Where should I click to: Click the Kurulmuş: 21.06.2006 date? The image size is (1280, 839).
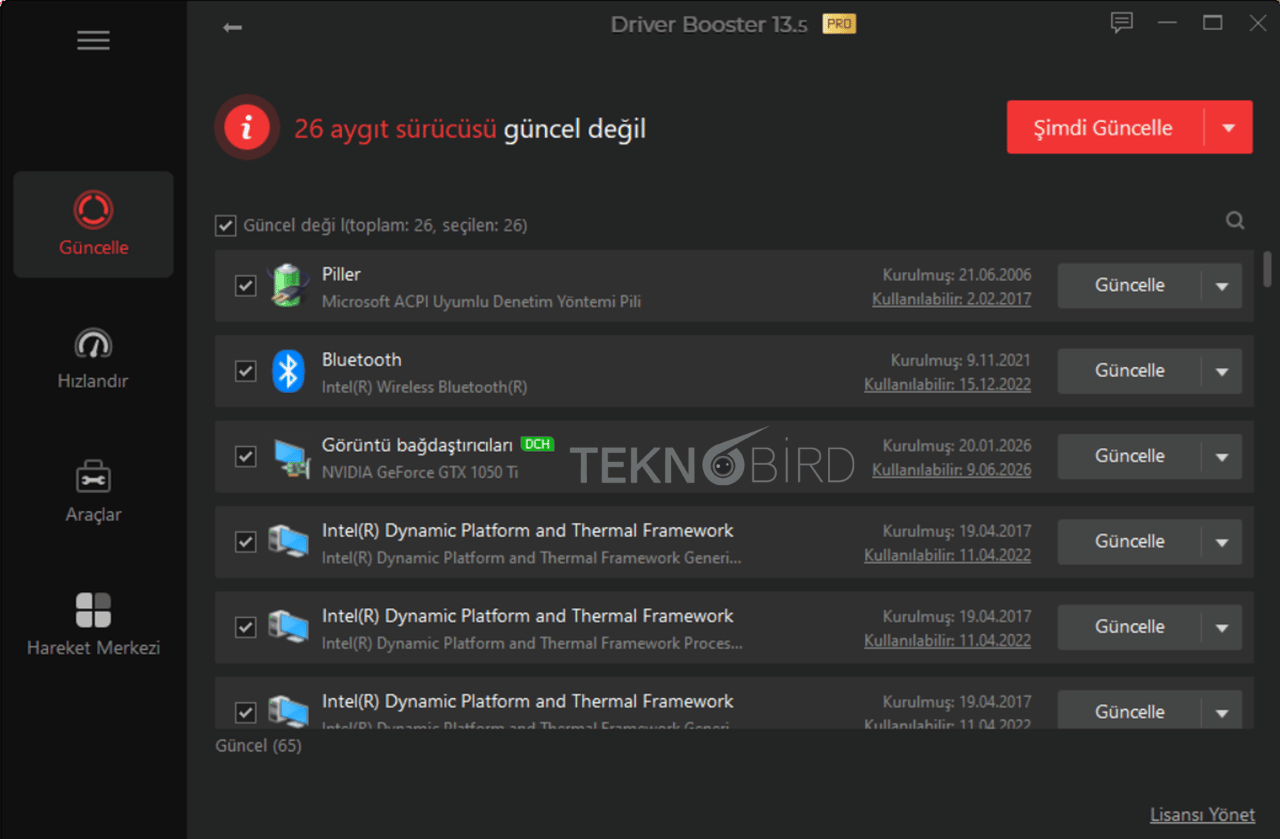(x=957, y=274)
